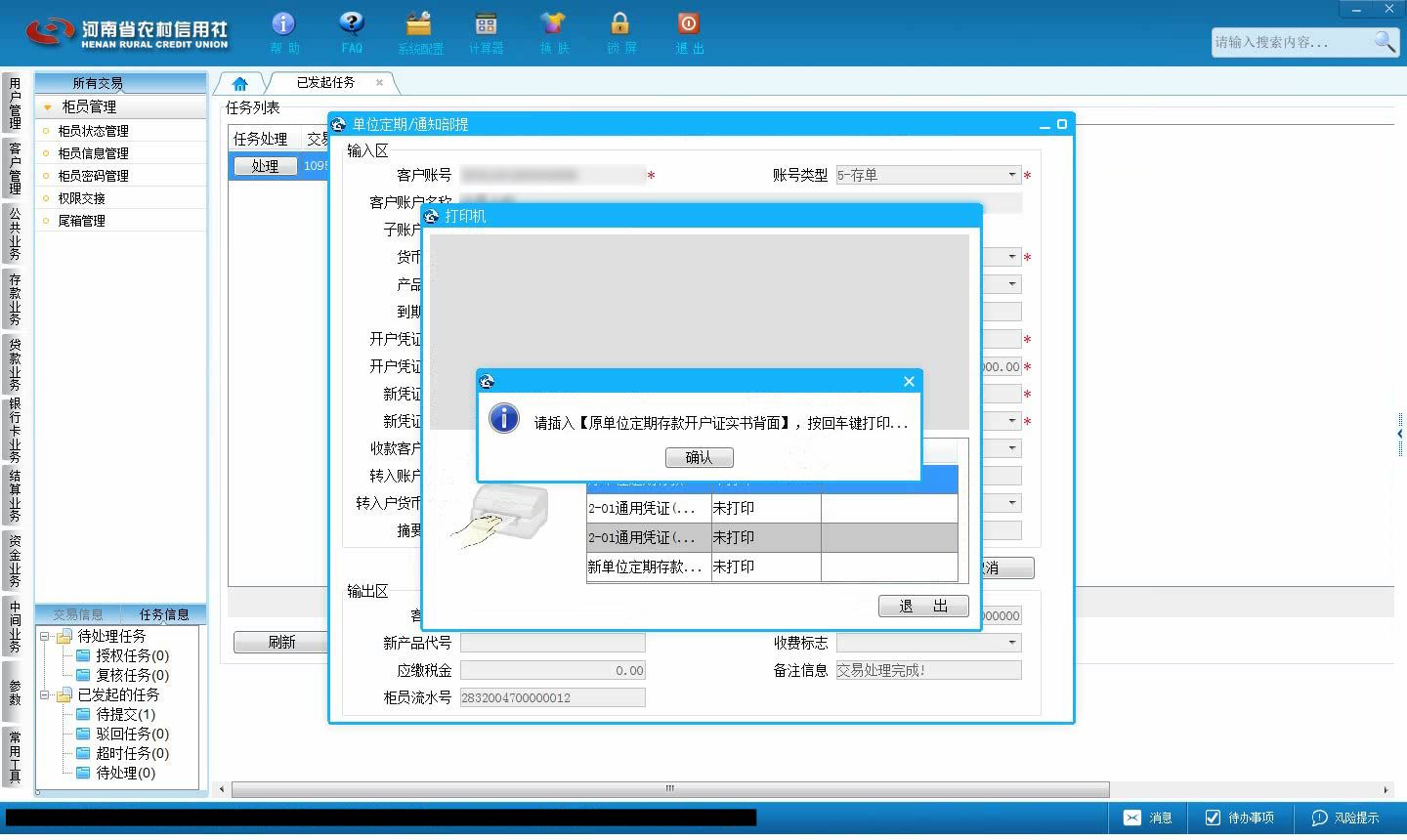Click the info icon in prompt dialog

[503, 418]
